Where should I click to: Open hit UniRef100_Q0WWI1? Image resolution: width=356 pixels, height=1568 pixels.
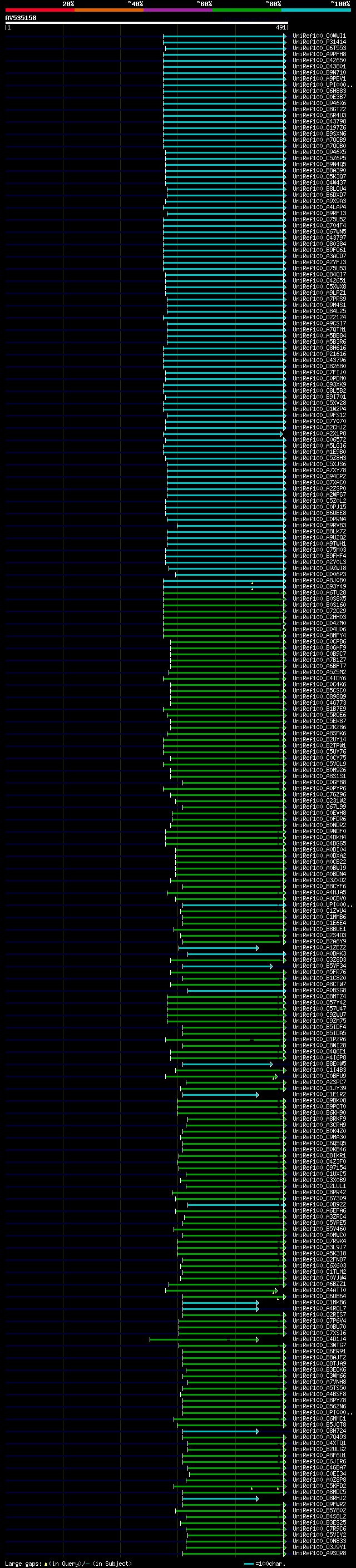[x=319, y=36]
